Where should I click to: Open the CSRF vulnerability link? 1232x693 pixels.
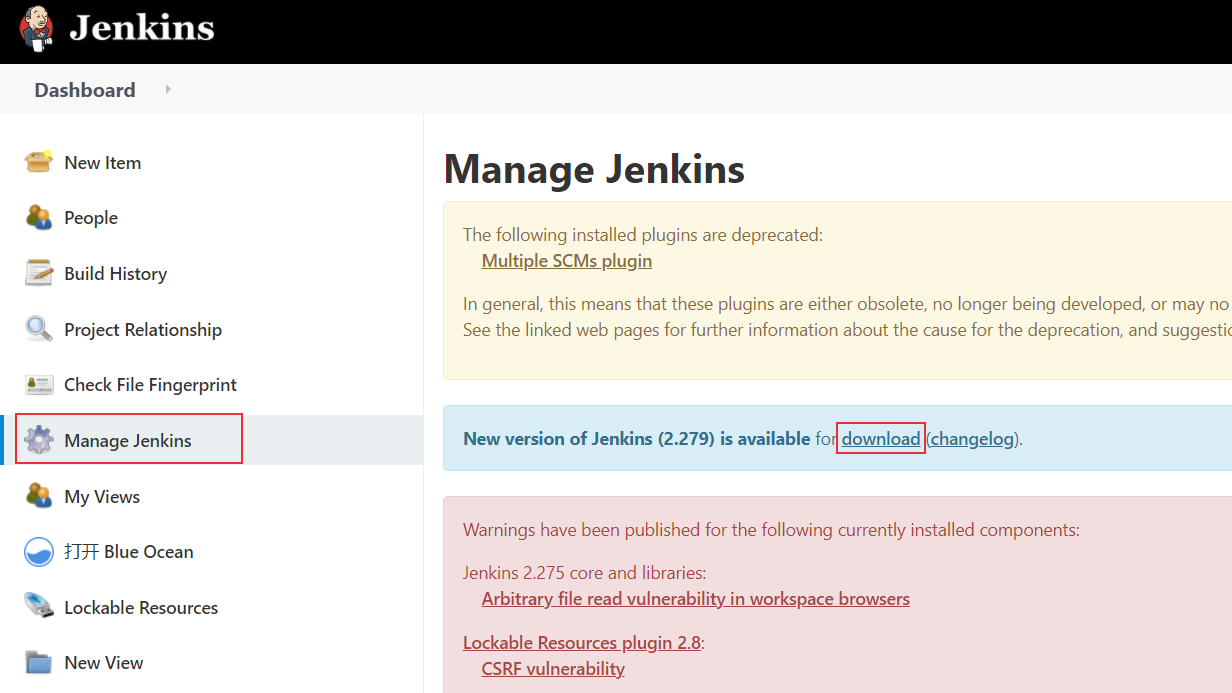tap(553, 669)
